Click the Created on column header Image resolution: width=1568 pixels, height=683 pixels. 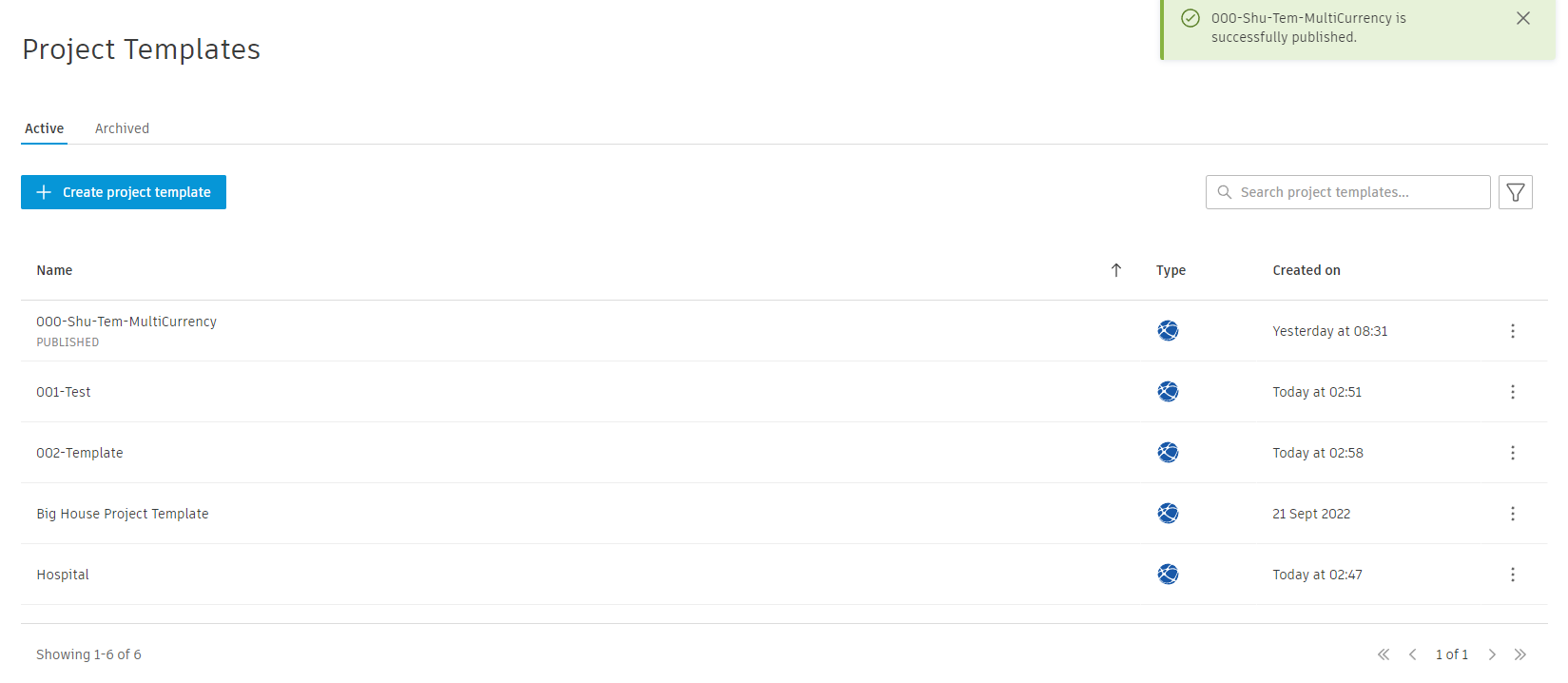[x=1307, y=270]
